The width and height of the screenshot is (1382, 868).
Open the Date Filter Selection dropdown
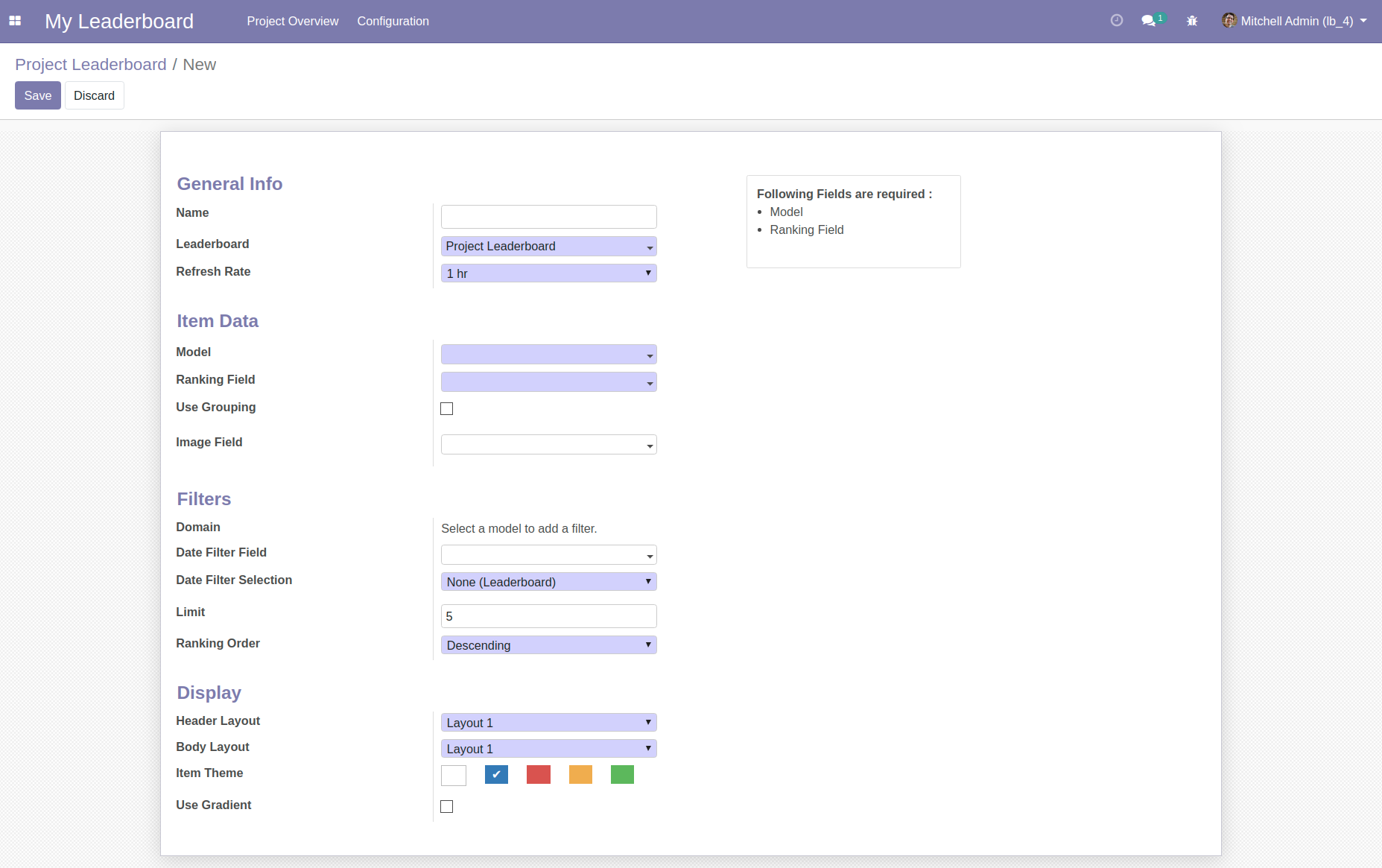(548, 582)
